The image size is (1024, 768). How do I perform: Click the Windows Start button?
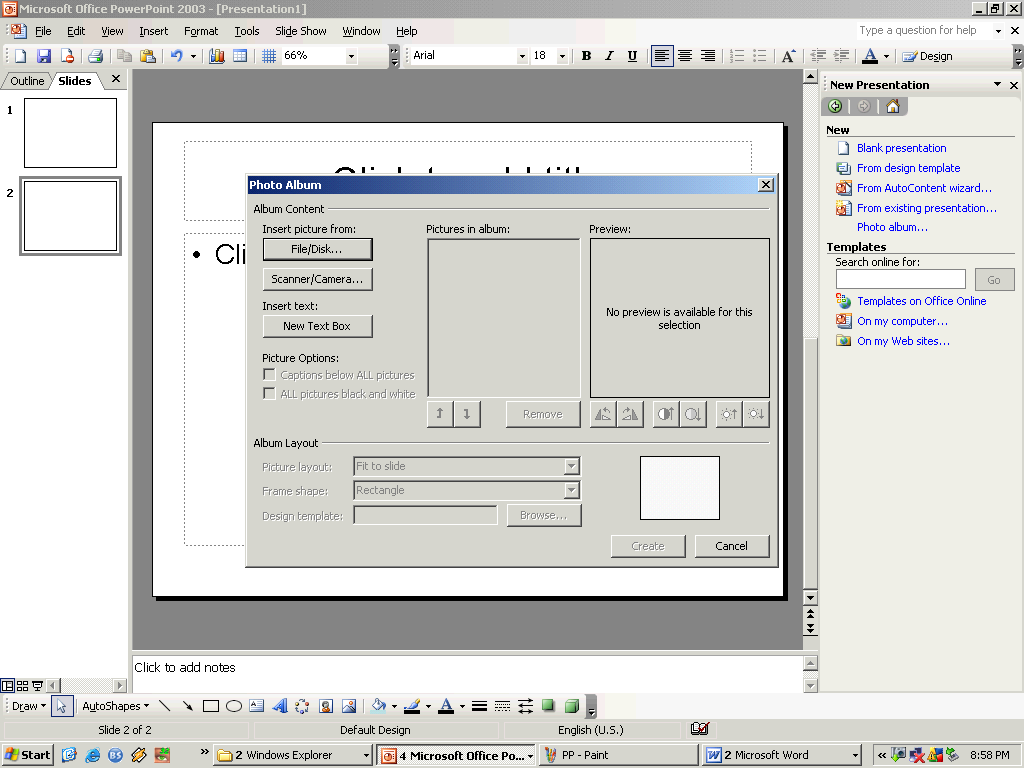27,755
